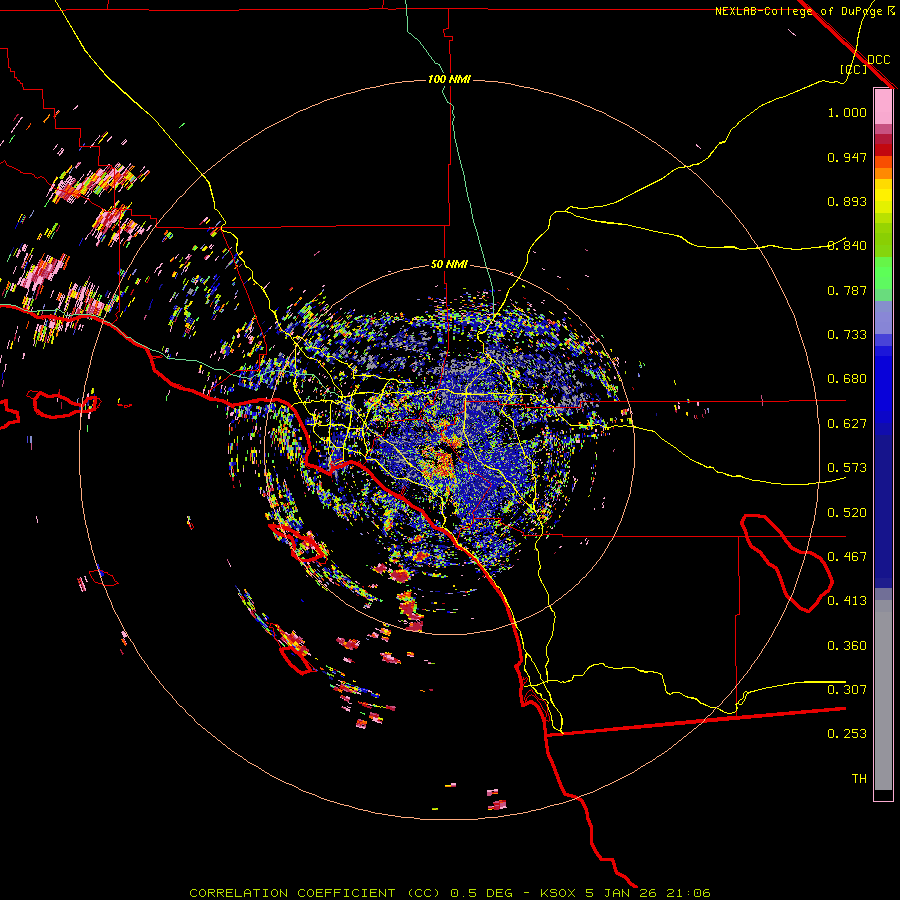The image size is (900, 900).
Task: Pick the gray lower section of color scale
Action: tap(883, 695)
